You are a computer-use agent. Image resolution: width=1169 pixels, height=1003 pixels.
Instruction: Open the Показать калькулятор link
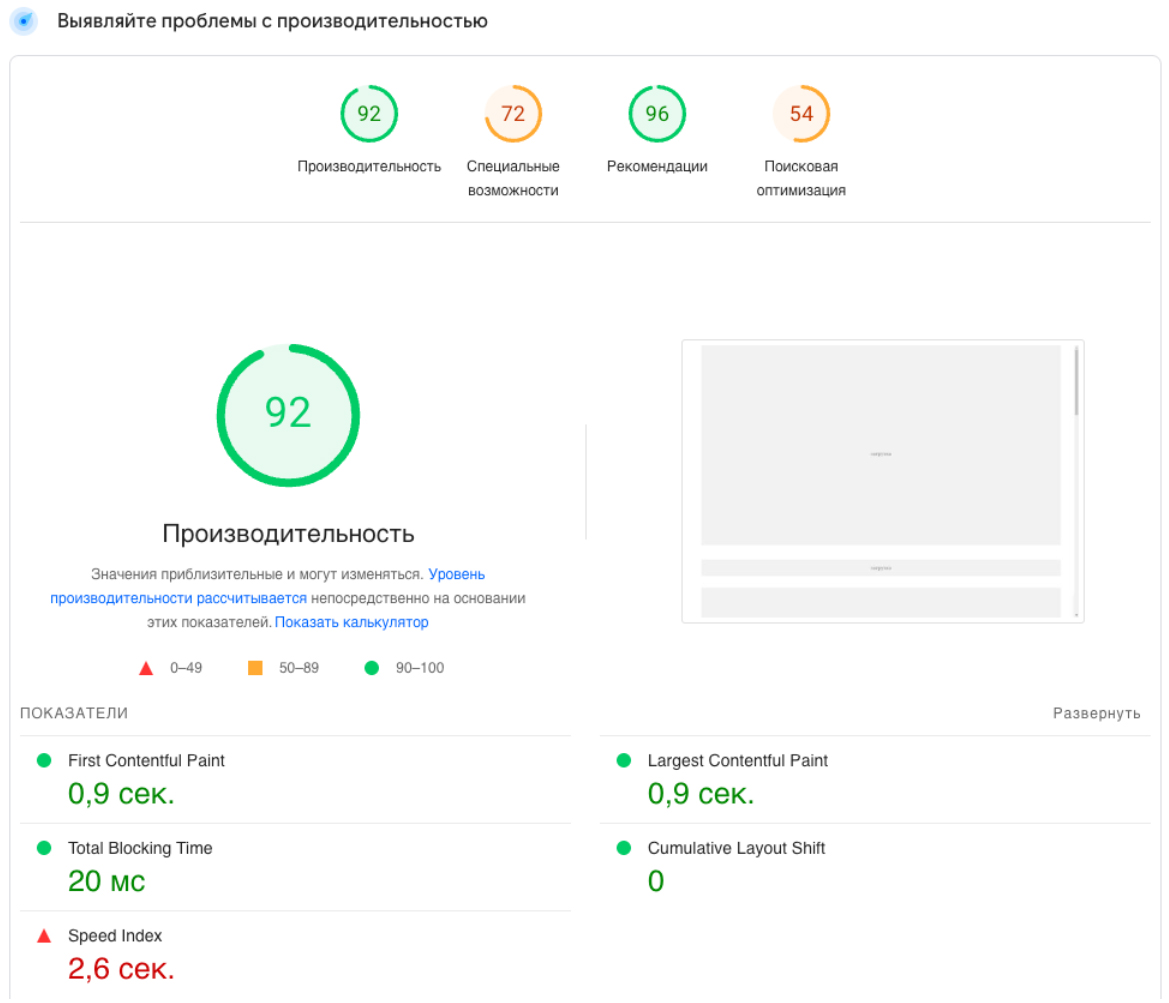pyautogui.click(x=351, y=622)
